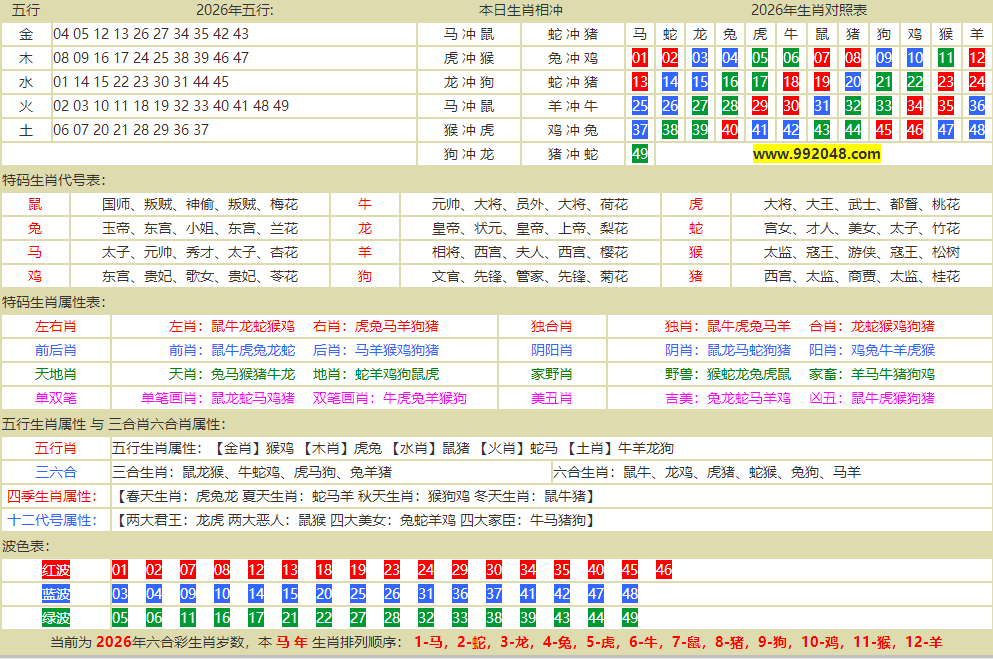
Task: Click blue ball 48 in the 蓝波 row
Action: 630,594
